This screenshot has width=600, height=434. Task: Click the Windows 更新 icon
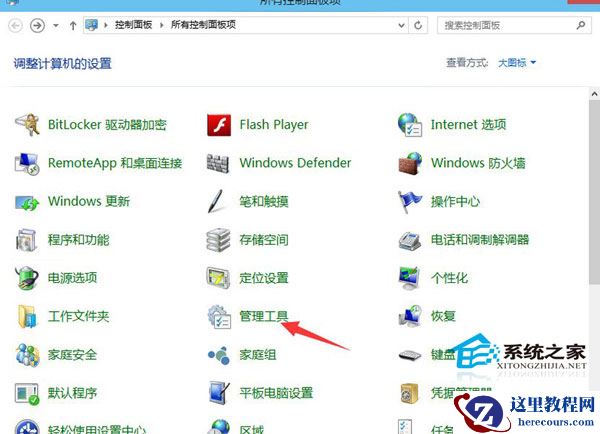tap(27, 202)
